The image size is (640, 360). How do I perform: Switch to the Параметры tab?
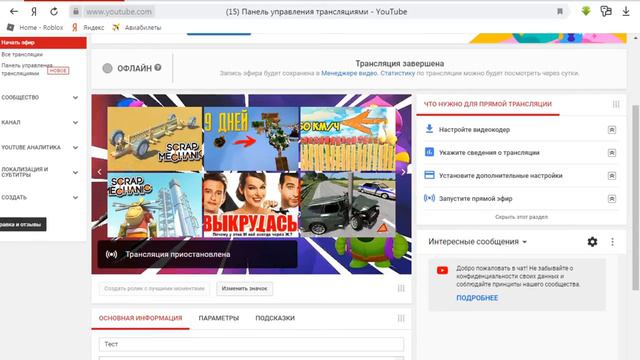(x=219, y=318)
